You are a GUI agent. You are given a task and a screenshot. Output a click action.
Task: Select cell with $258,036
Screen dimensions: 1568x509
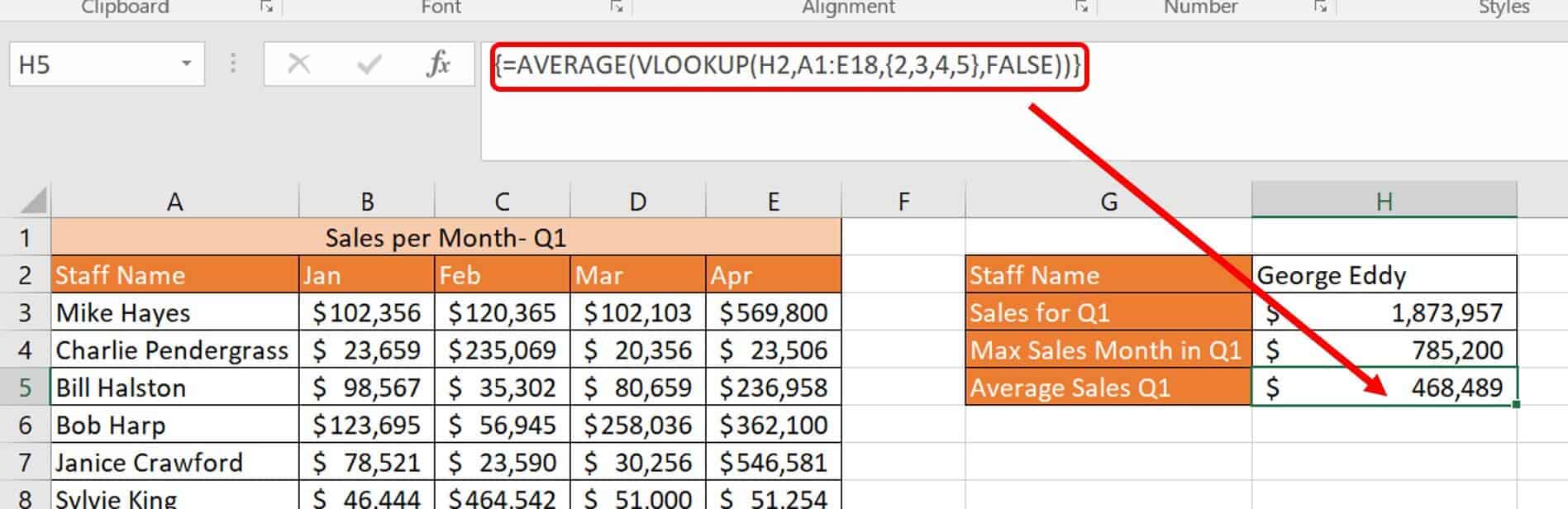click(637, 425)
